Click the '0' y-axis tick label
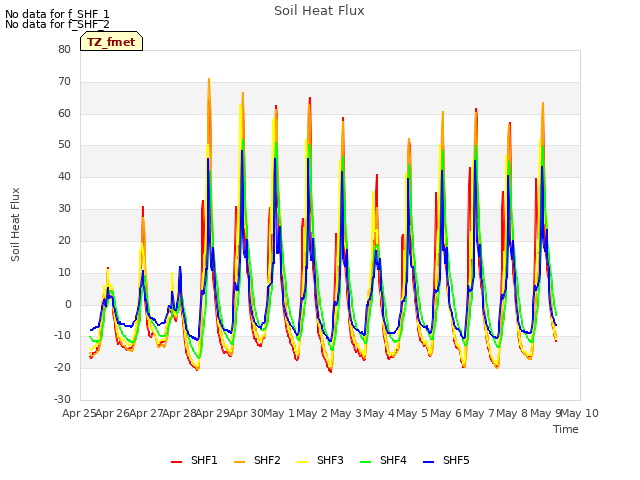The width and height of the screenshot is (640, 480). click(68, 304)
